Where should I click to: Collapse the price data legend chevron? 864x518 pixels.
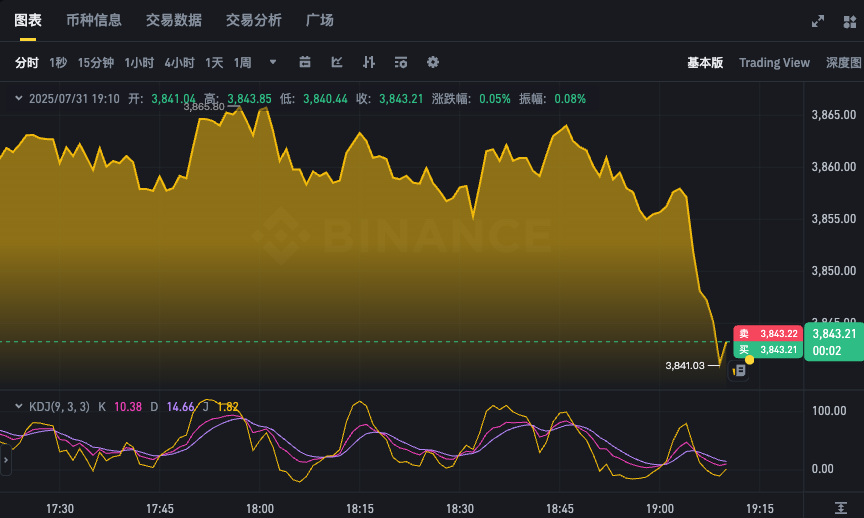point(18,98)
